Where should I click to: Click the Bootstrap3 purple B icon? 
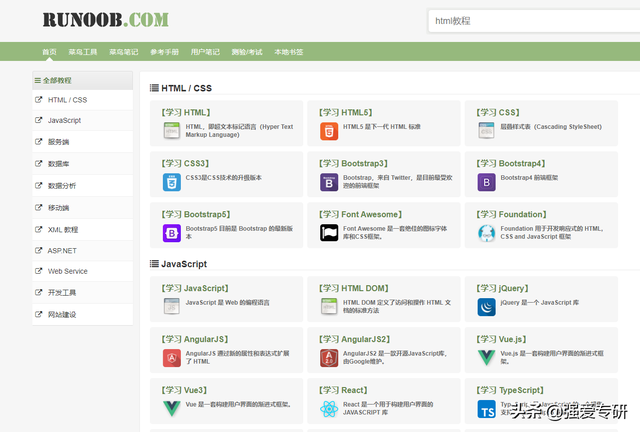click(x=328, y=182)
